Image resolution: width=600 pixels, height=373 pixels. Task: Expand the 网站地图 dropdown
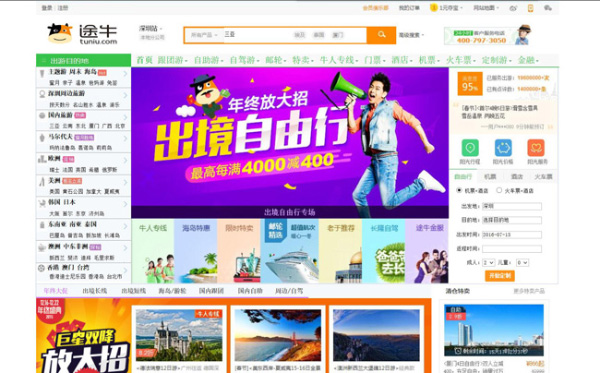coord(486,8)
